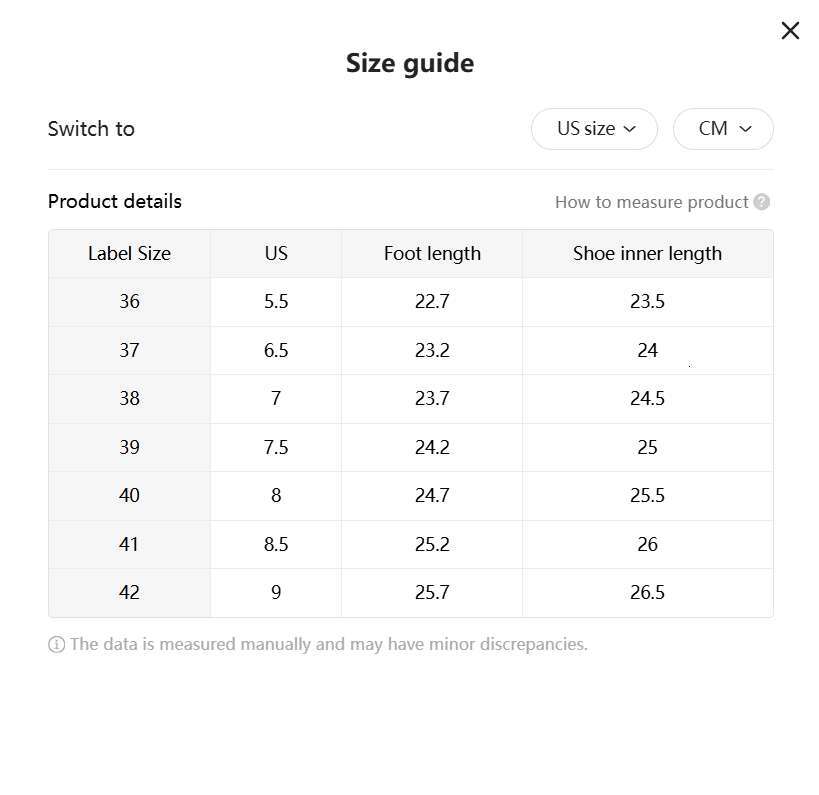Open the US size dropdown
Image resolution: width=819 pixels, height=795 pixels.
594,129
